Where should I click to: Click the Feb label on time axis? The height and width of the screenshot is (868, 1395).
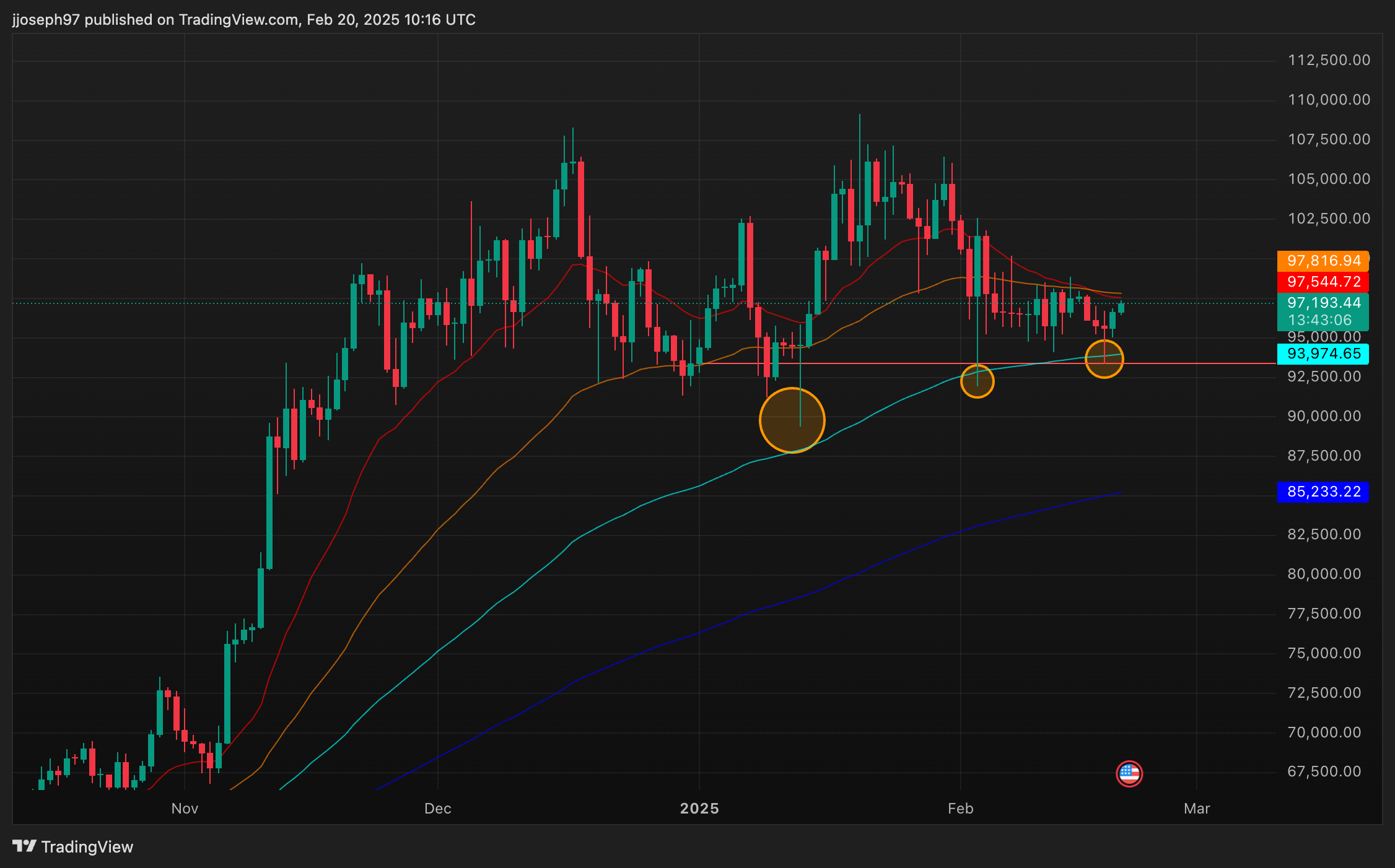[960, 809]
